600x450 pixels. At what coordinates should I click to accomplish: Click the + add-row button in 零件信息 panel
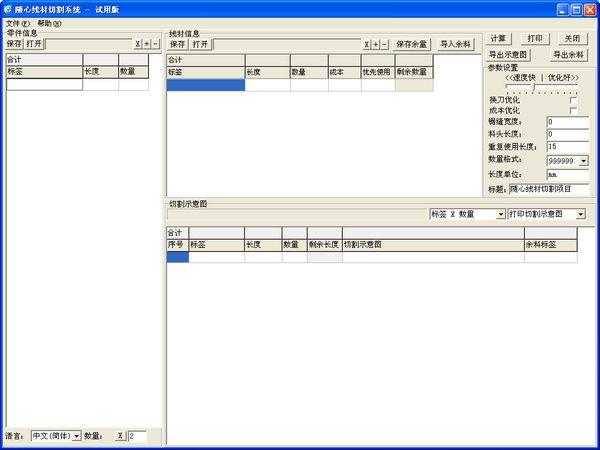click(147, 44)
